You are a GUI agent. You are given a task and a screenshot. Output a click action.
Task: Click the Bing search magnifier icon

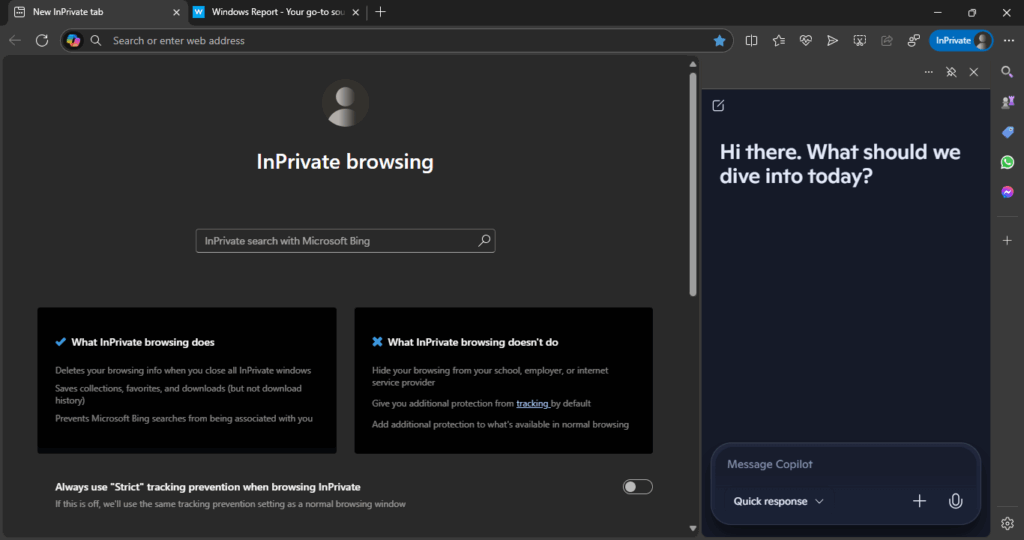click(x=484, y=241)
